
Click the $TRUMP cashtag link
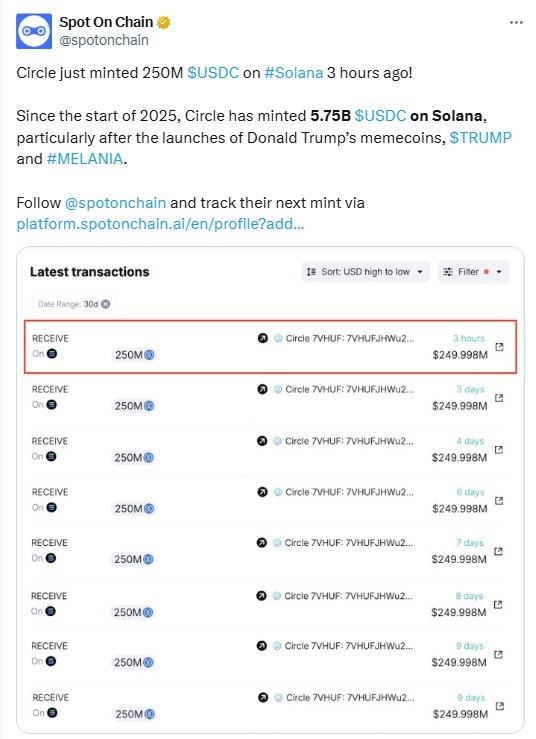480,138
